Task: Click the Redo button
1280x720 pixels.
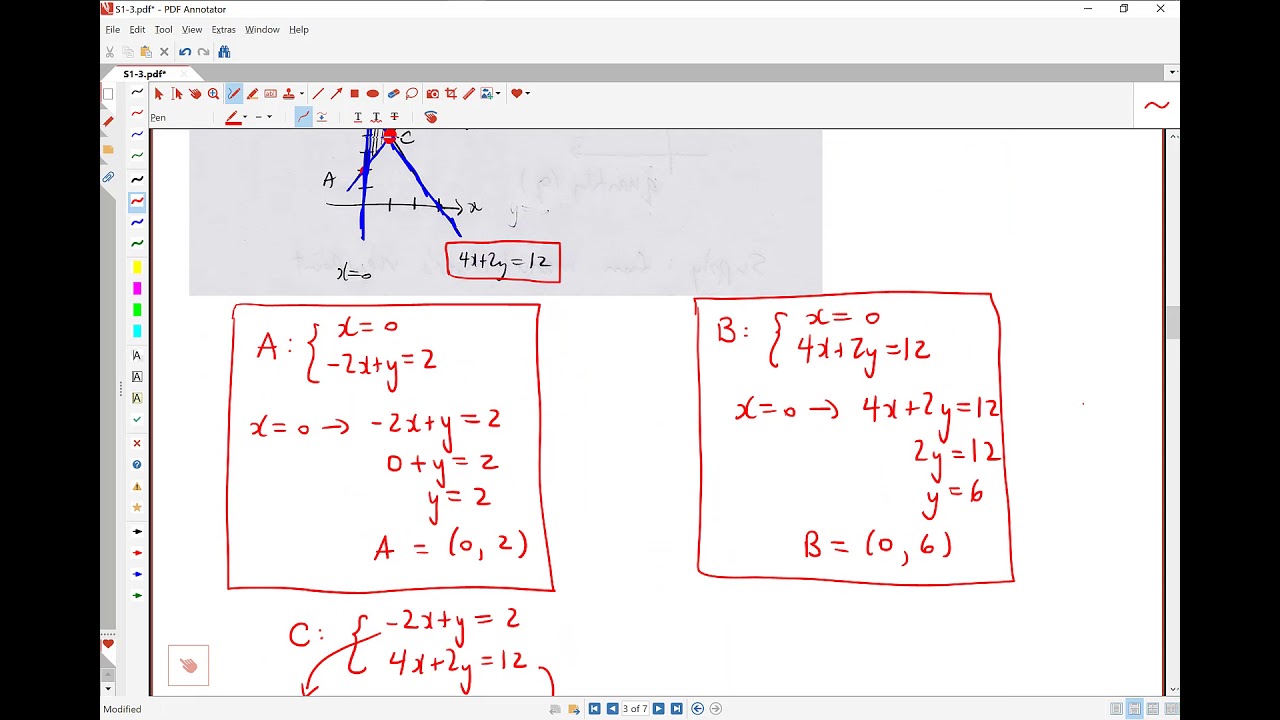Action: [203, 52]
